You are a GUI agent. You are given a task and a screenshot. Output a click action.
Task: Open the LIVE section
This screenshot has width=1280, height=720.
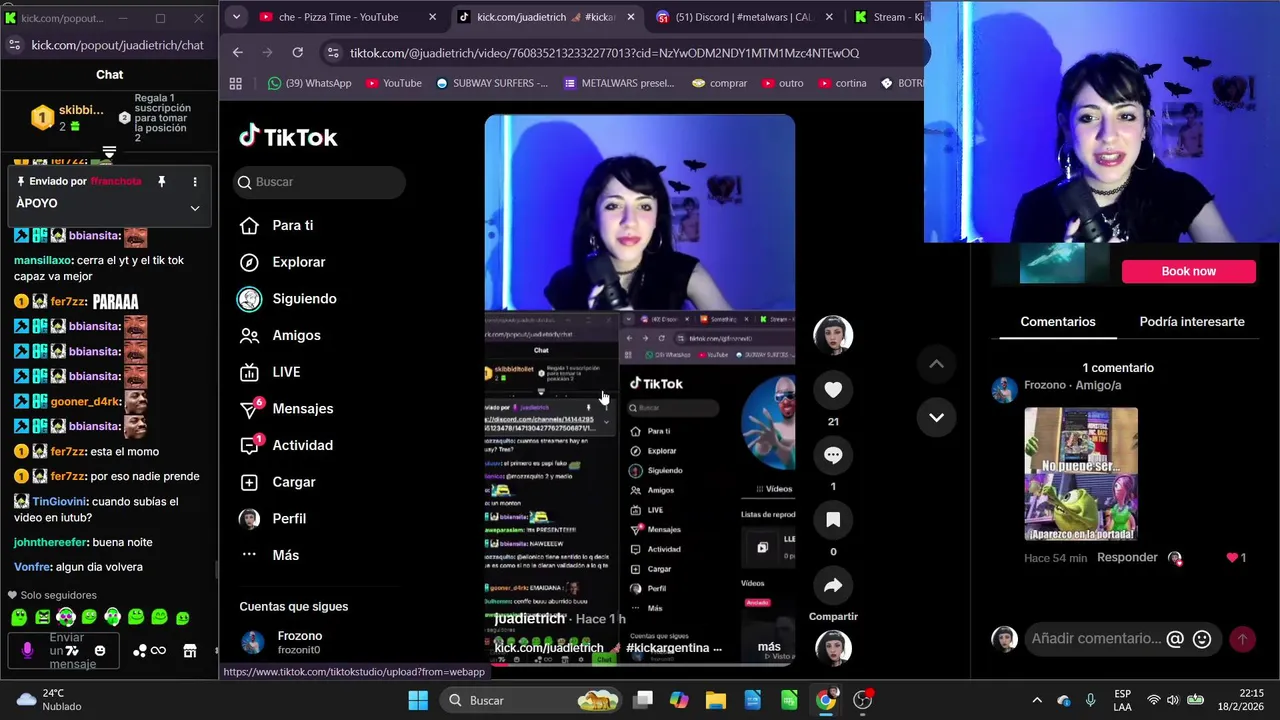tap(270, 372)
